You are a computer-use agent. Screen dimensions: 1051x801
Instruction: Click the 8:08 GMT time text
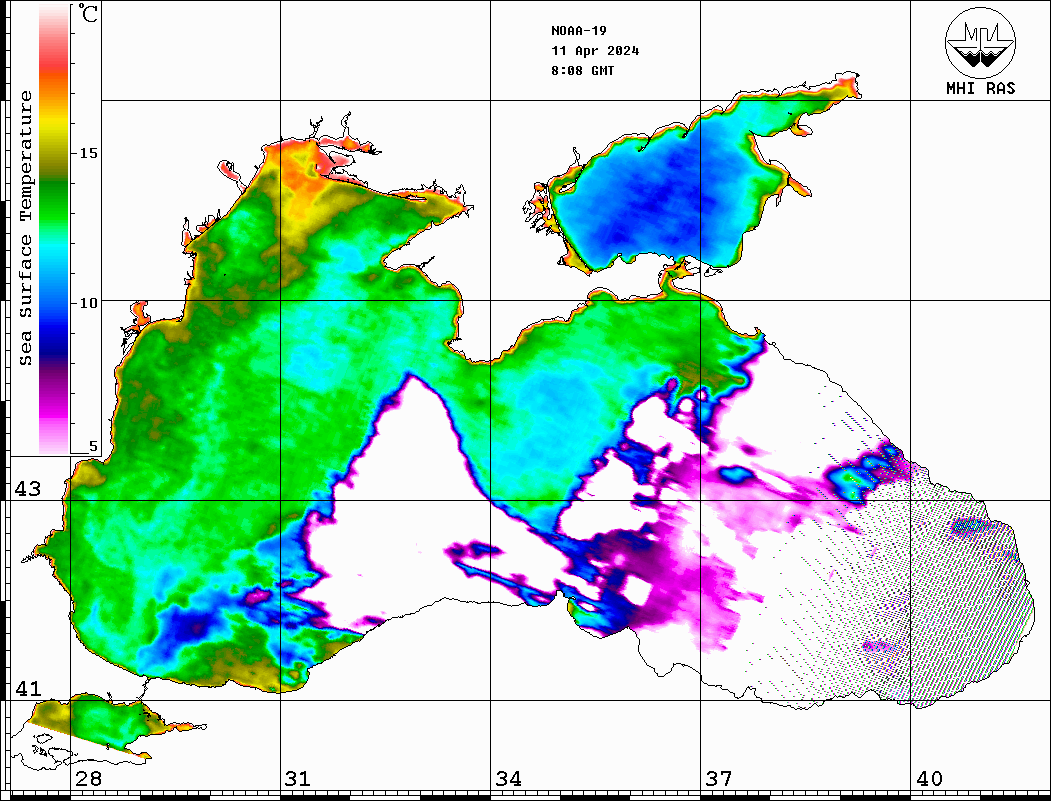point(582,70)
